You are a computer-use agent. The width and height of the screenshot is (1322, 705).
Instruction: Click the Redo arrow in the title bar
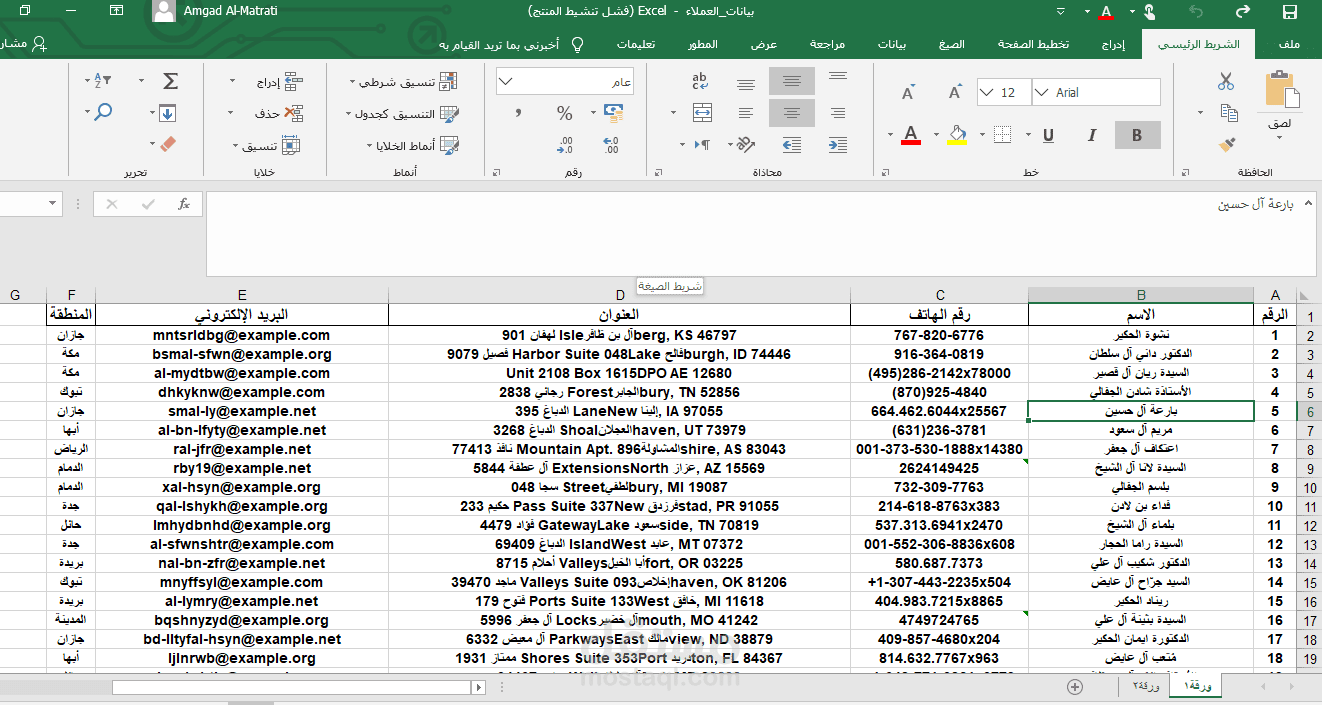(1243, 11)
